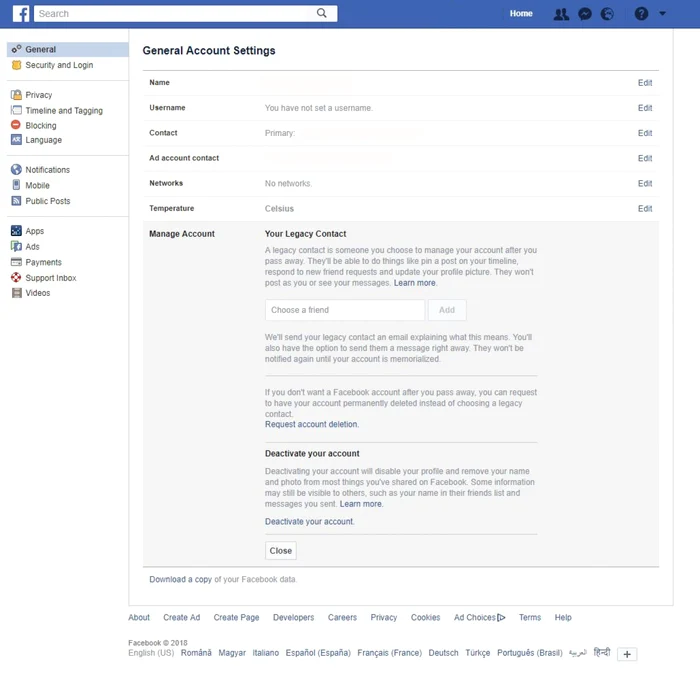Image resolution: width=700 pixels, height=687 pixels.
Task: Open Timeline and Tagging settings
Action: pyautogui.click(x=64, y=111)
